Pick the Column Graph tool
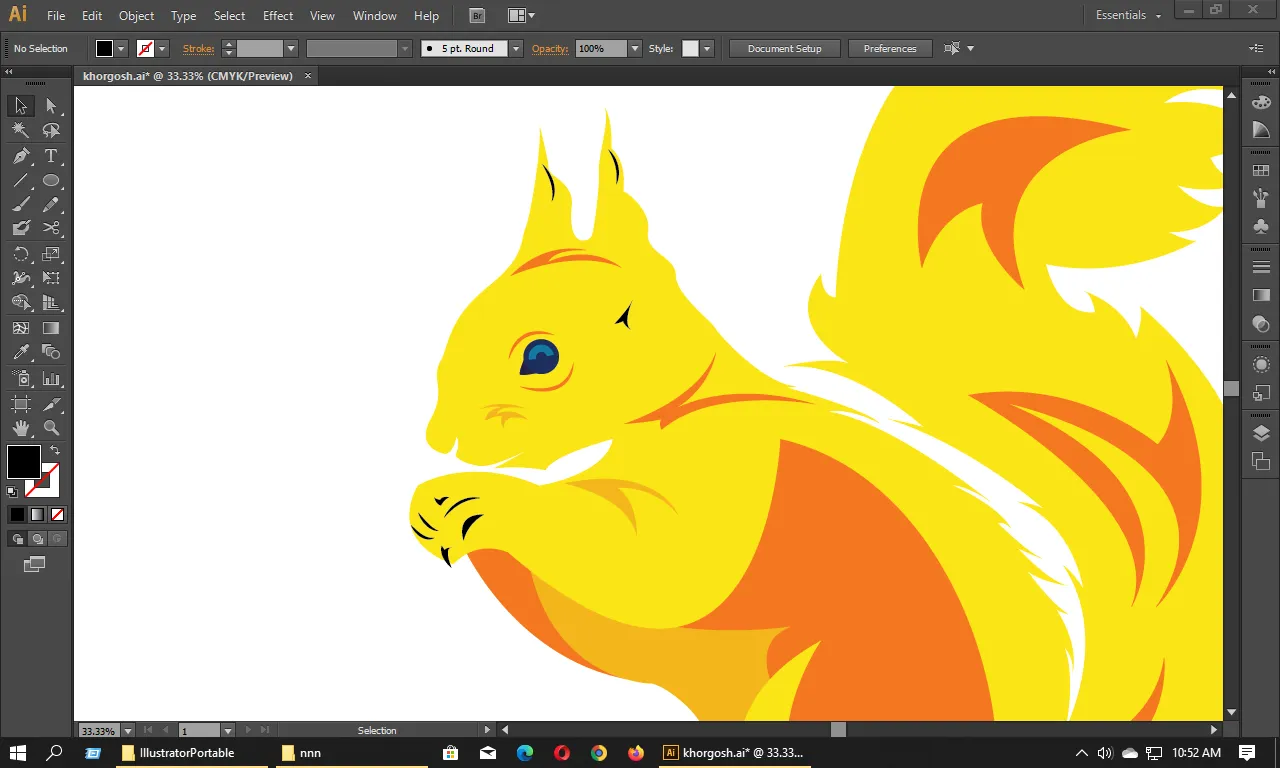The width and height of the screenshot is (1280, 768). coord(51,379)
